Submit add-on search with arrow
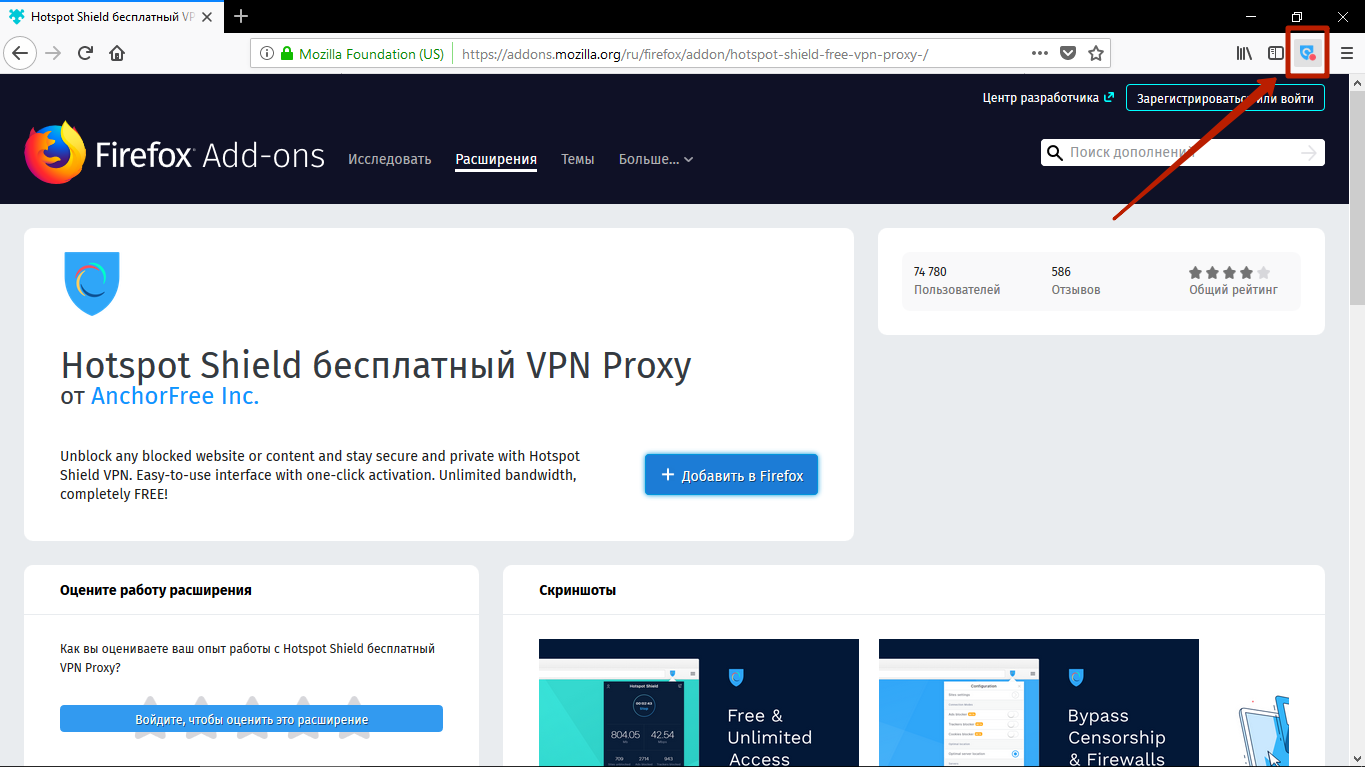The height and width of the screenshot is (767, 1365). pos(1309,153)
